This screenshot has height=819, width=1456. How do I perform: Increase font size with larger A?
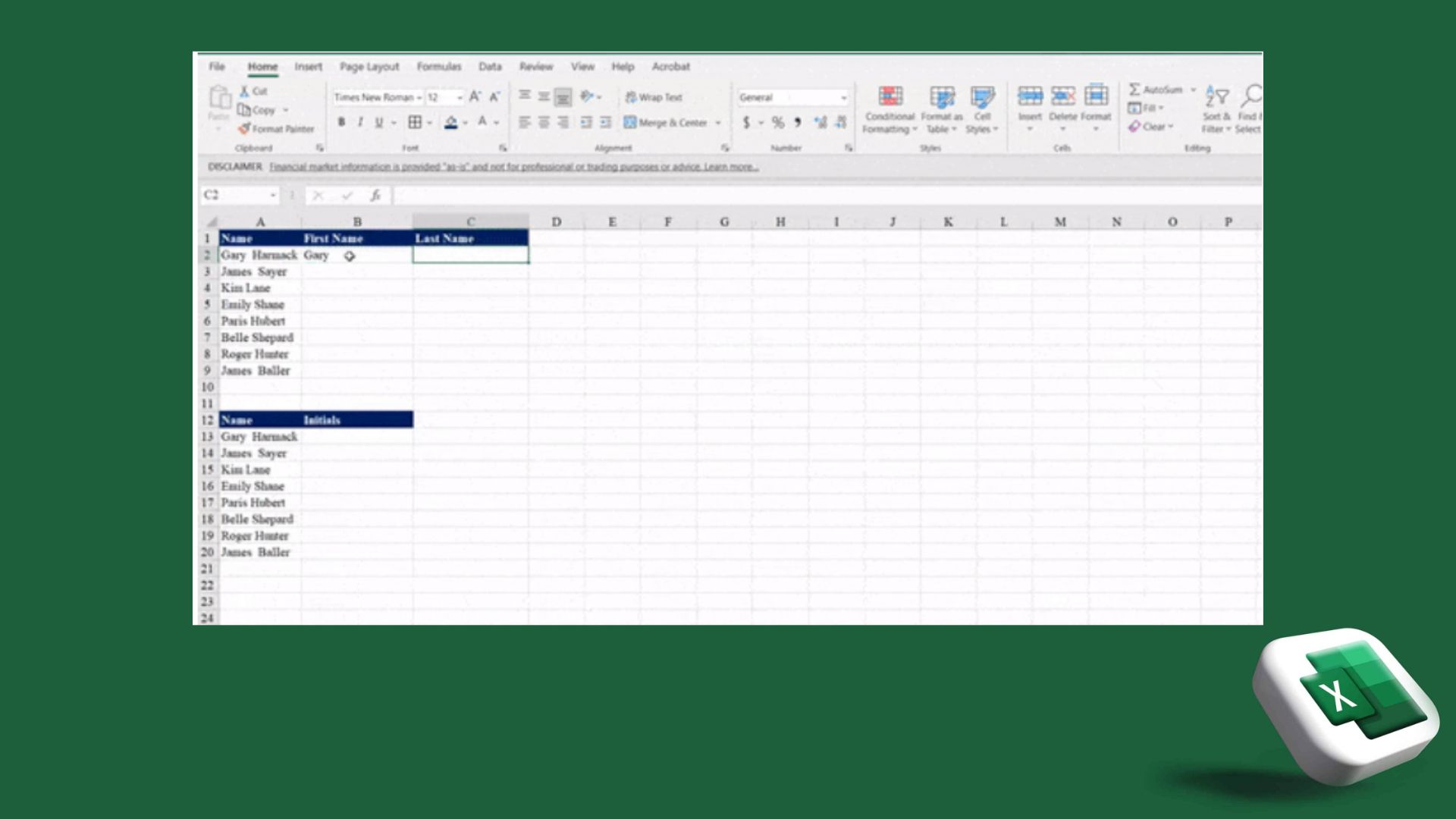475,97
